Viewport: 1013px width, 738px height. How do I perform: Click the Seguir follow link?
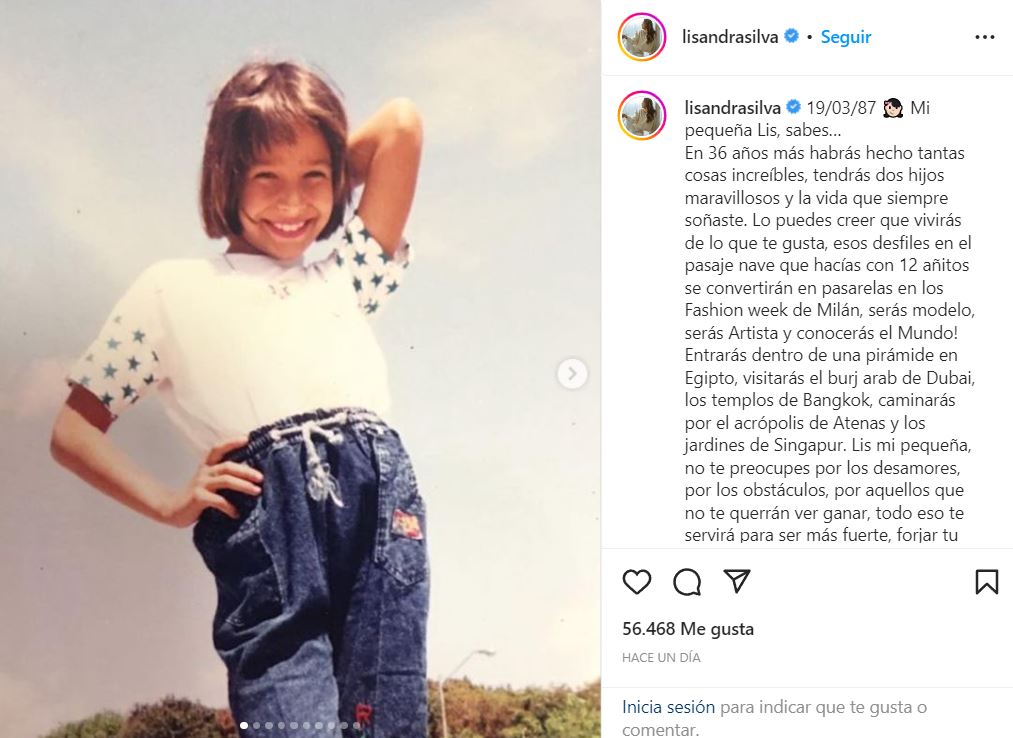[x=846, y=37]
